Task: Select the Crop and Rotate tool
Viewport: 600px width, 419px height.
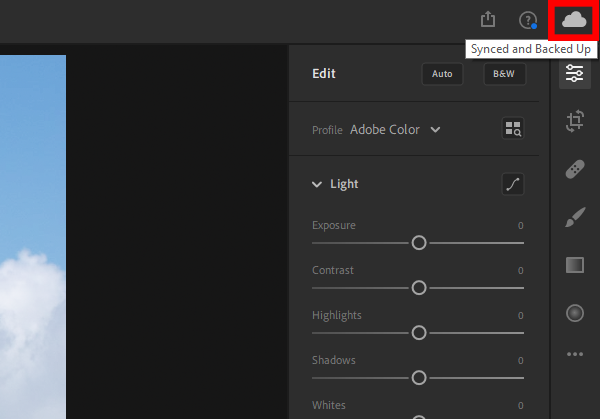Action: [x=574, y=122]
